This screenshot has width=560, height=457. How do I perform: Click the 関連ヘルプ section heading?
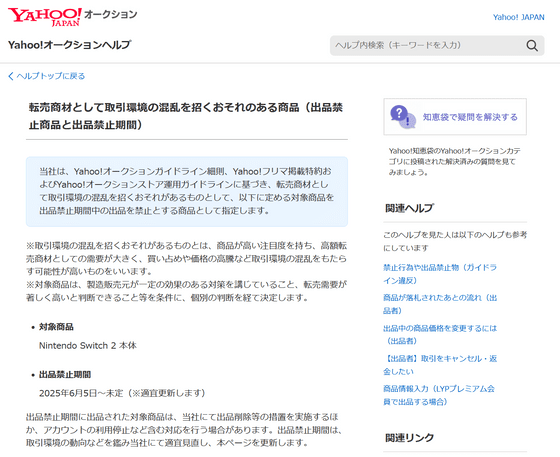tap(409, 208)
